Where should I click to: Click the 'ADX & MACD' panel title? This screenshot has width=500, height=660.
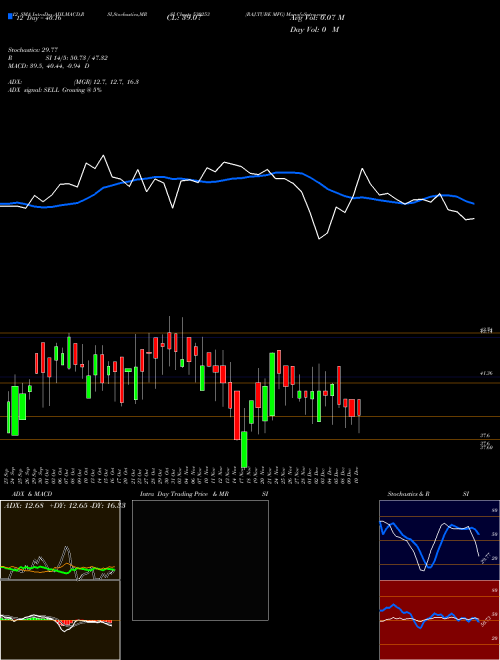(32, 494)
